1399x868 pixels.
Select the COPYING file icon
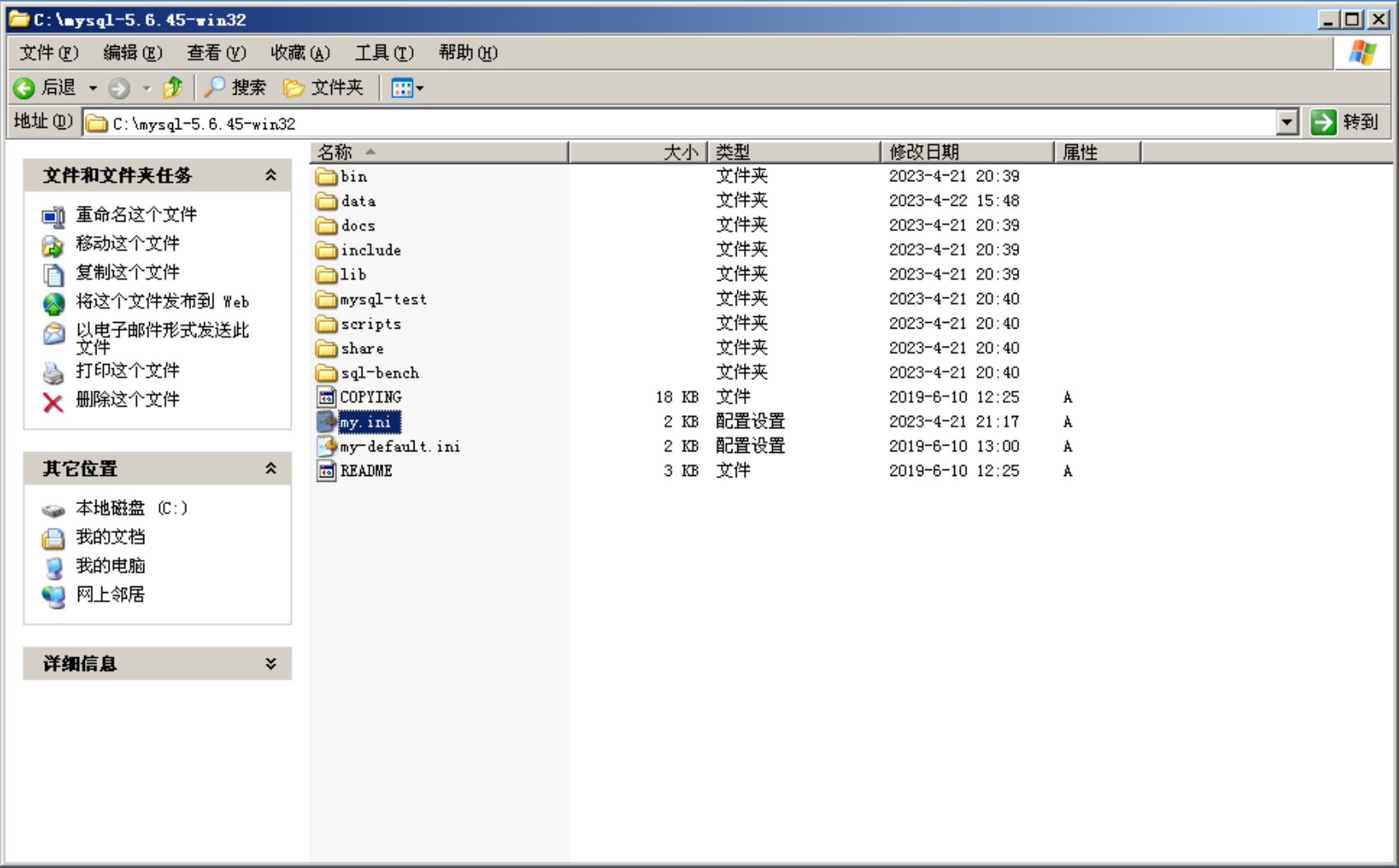point(326,397)
